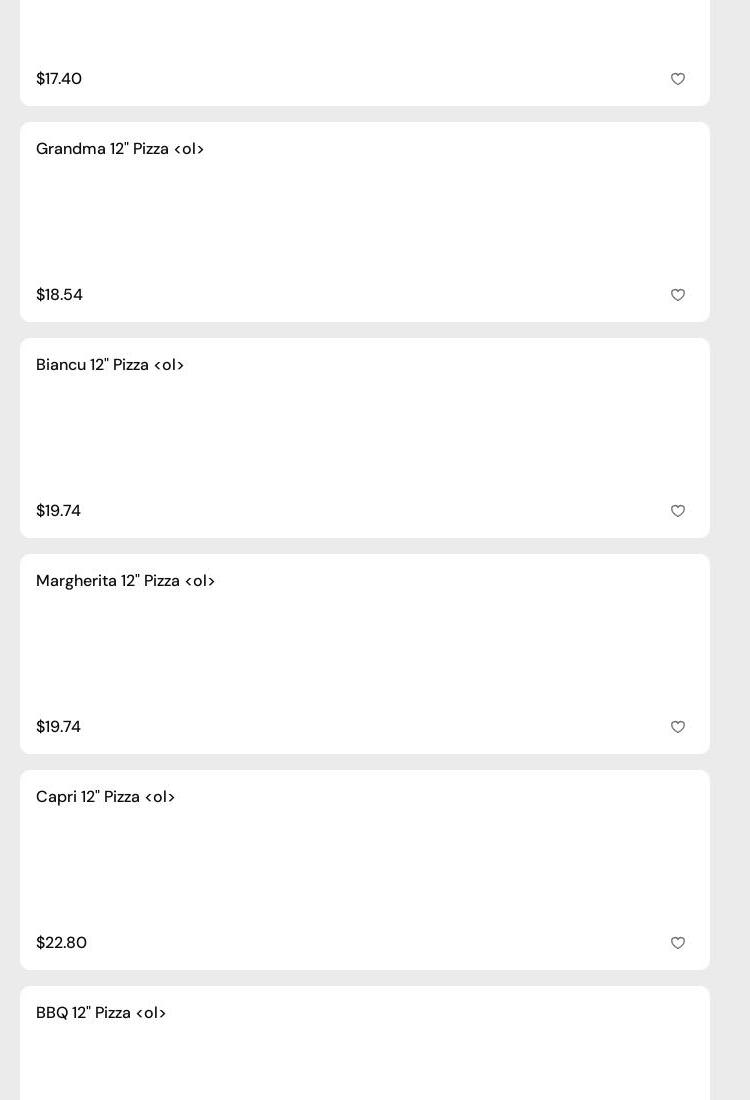Select the $19.74 price under Biancu pizza
750x1100 pixels.
58,511
